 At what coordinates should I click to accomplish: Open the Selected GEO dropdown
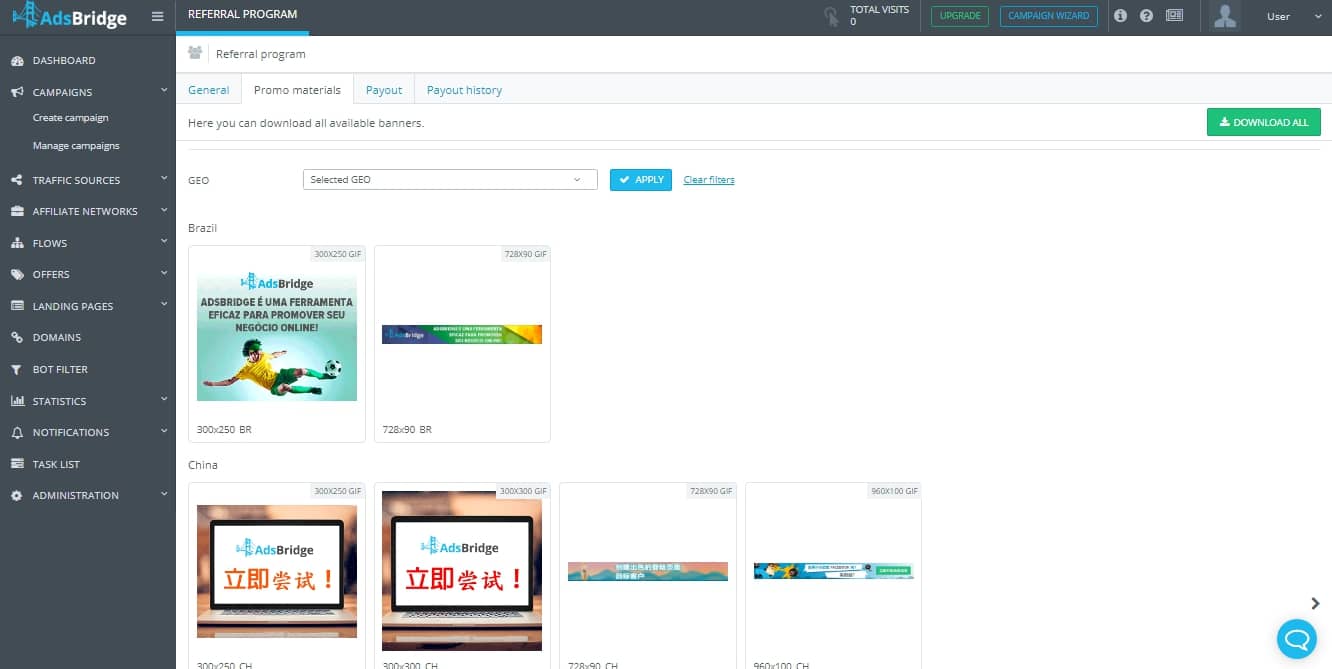click(x=450, y=180)
